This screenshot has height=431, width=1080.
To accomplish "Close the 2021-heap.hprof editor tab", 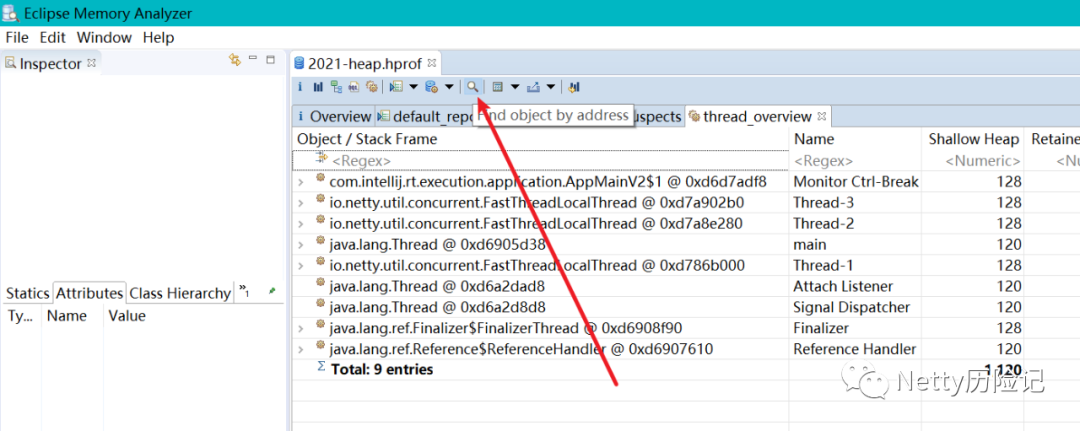I will pos(432,63).
